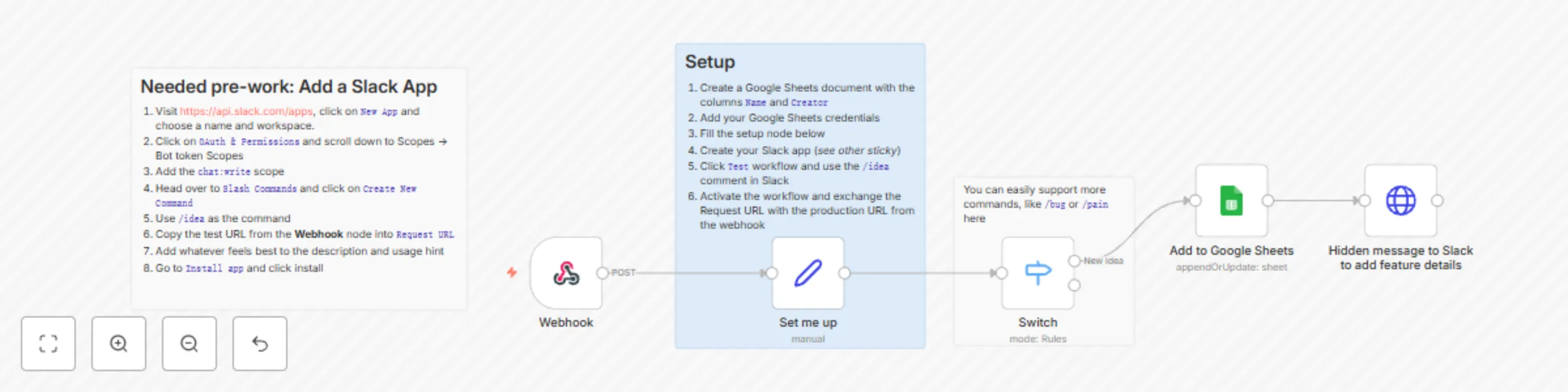
Task: Open the Webhook trigger node
Action: (x=566, y=274)
